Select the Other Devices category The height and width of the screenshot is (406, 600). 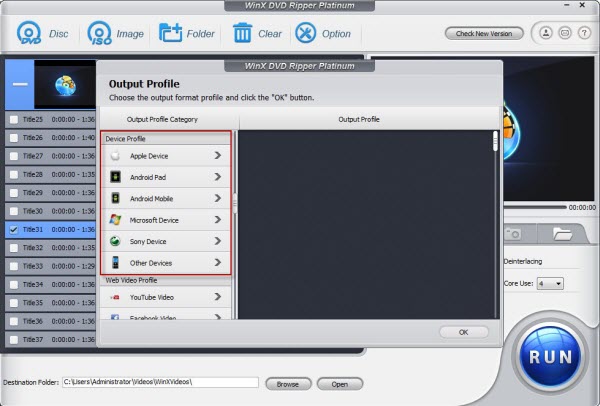(x=166, y=263)
